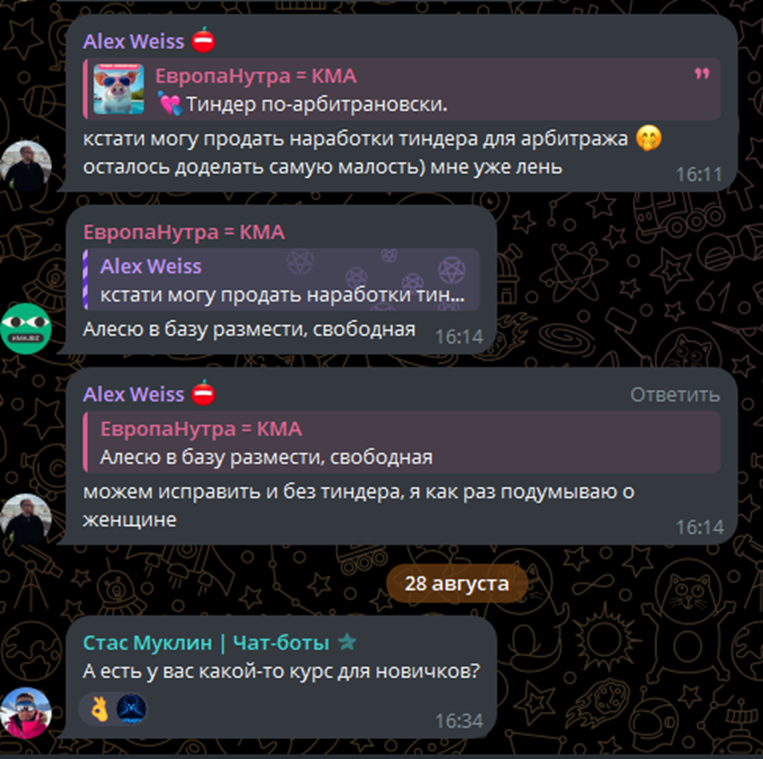The width and height of the screenshot is (763, 759).
Task: Click the ЕвропаНутра = КМА sender name at 16:14
Action: pos(184,232)
